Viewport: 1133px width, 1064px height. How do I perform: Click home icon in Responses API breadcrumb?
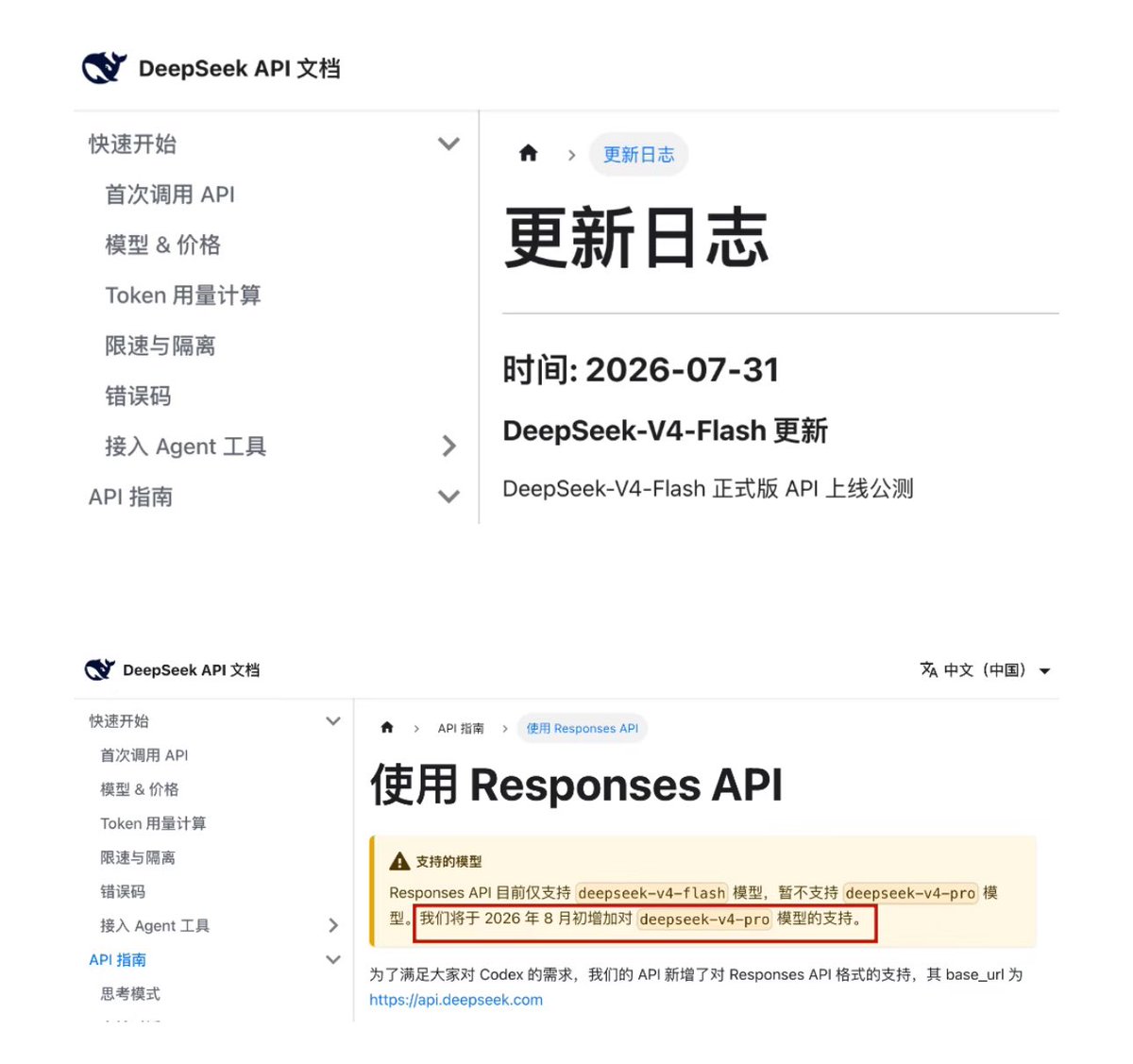[x=387, y=727]
